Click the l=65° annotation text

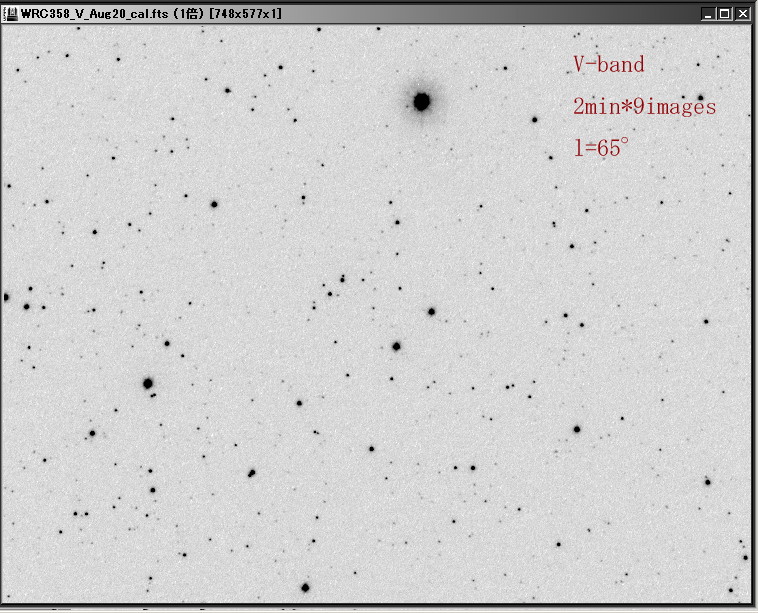click(601, 147)
